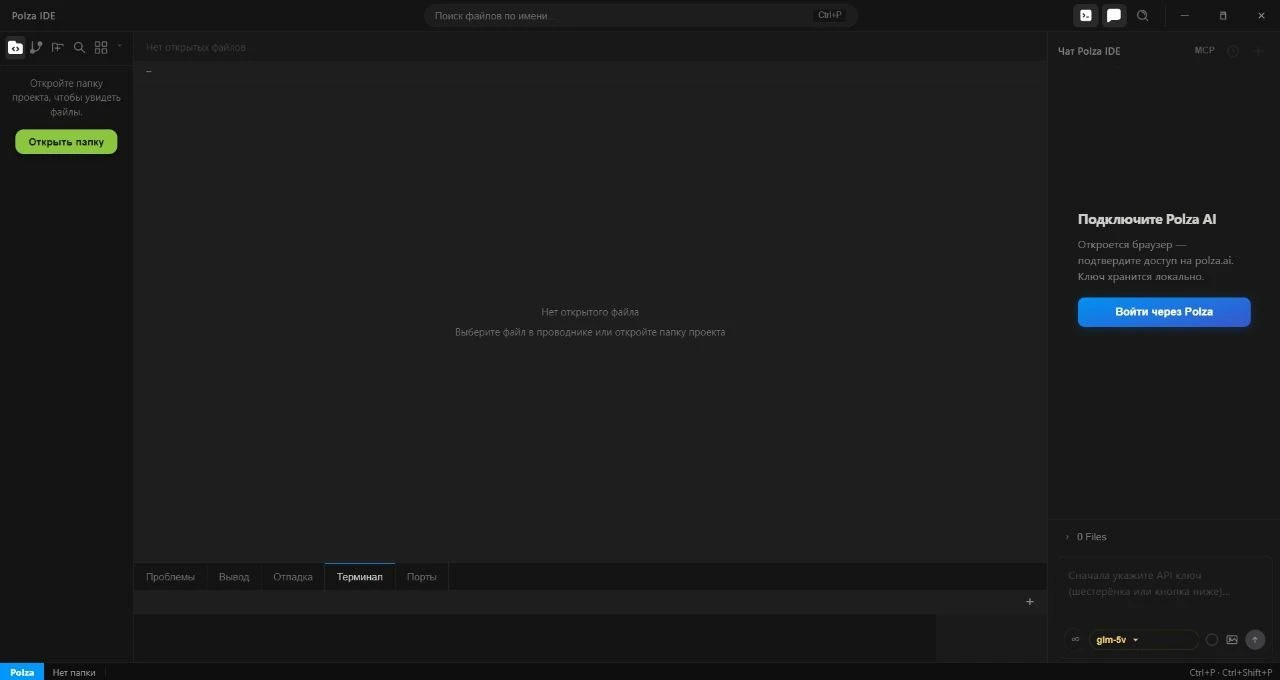This screenshot has height=680, width=1280.
Task: Toggle the chat panel icon in title bar
Action: pyautogui.click(x=1114, y=15)
